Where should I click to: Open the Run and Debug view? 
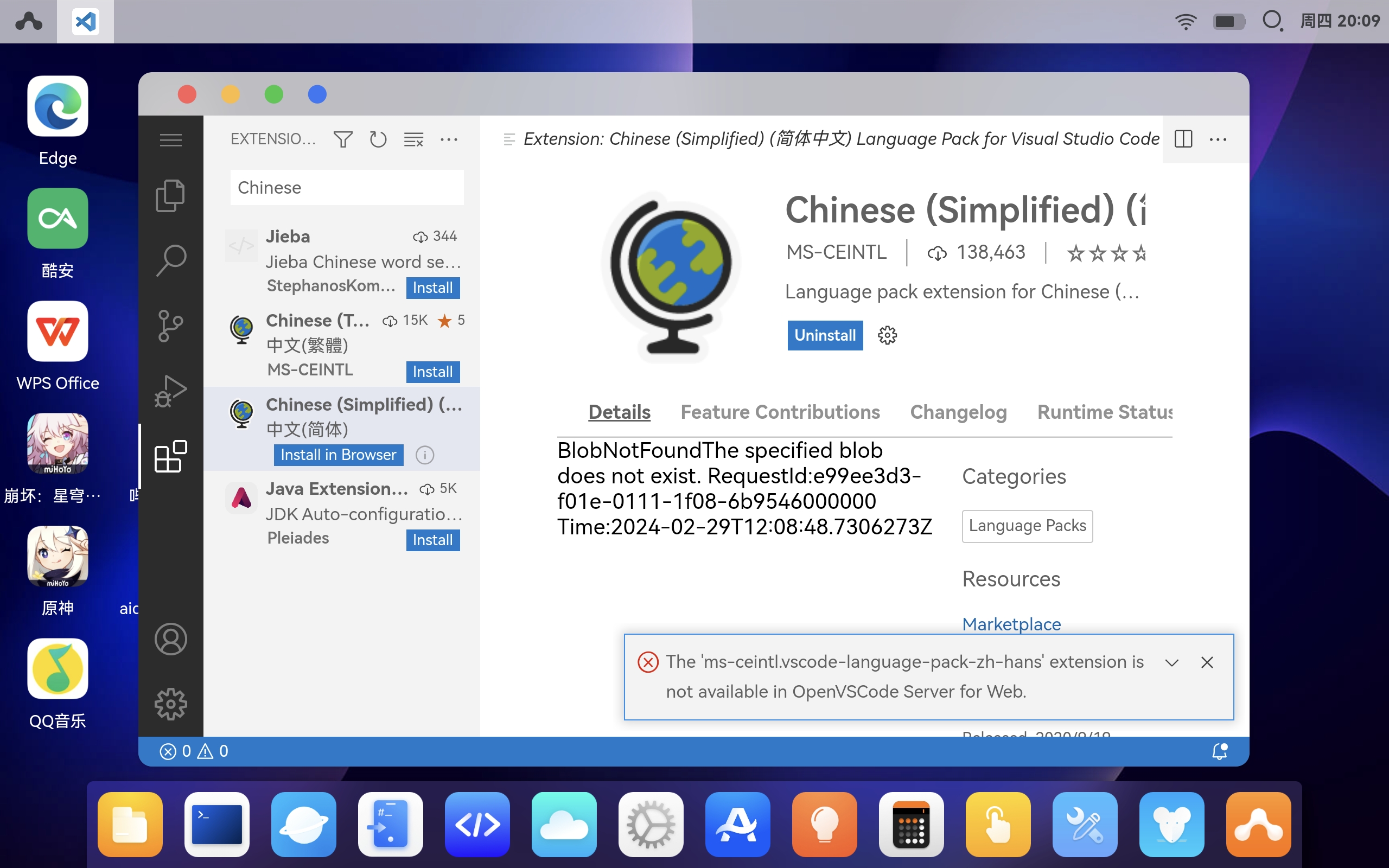(170, 391)
